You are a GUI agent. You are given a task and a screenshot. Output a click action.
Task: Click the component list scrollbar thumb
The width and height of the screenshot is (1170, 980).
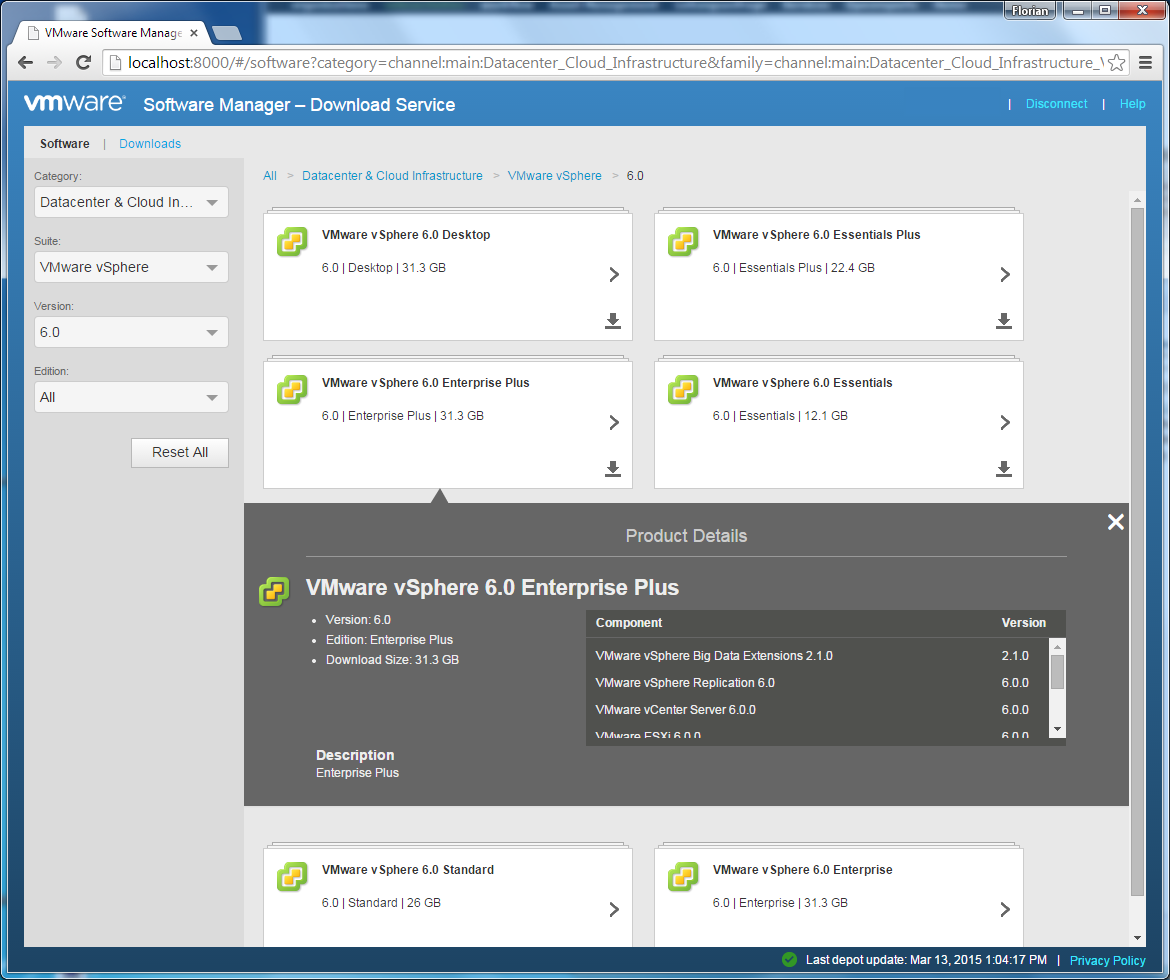point(1057,672)
